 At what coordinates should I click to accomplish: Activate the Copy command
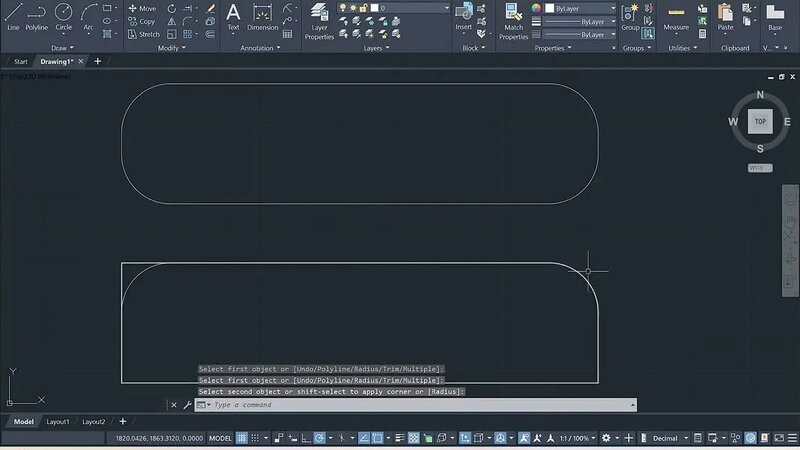point(142,21)
